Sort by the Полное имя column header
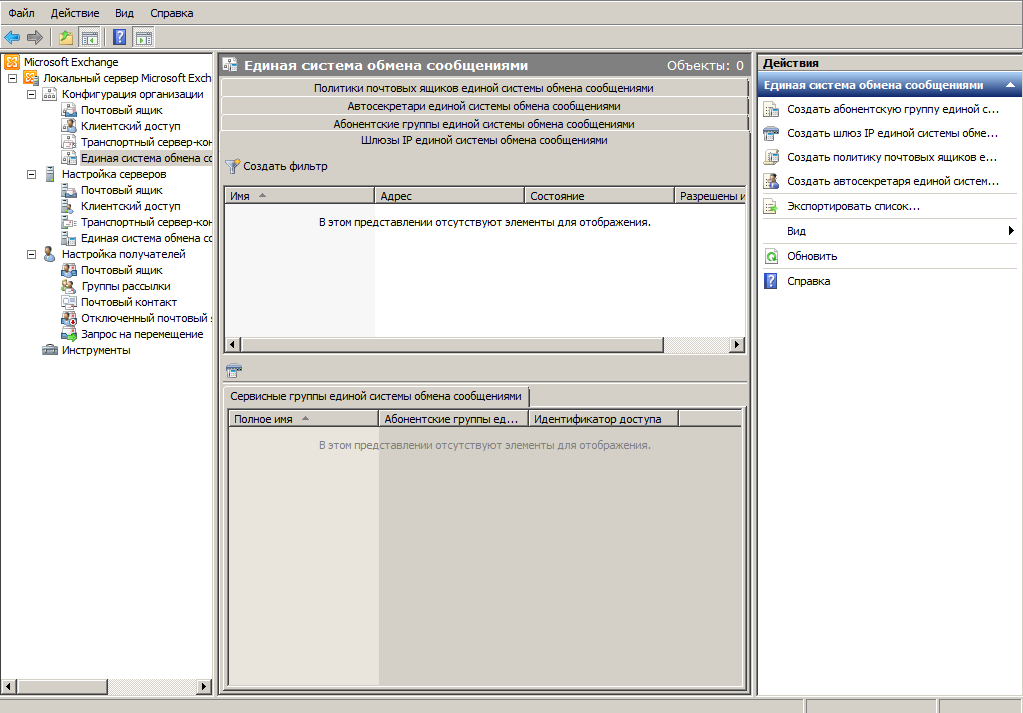 click(303, 419)
